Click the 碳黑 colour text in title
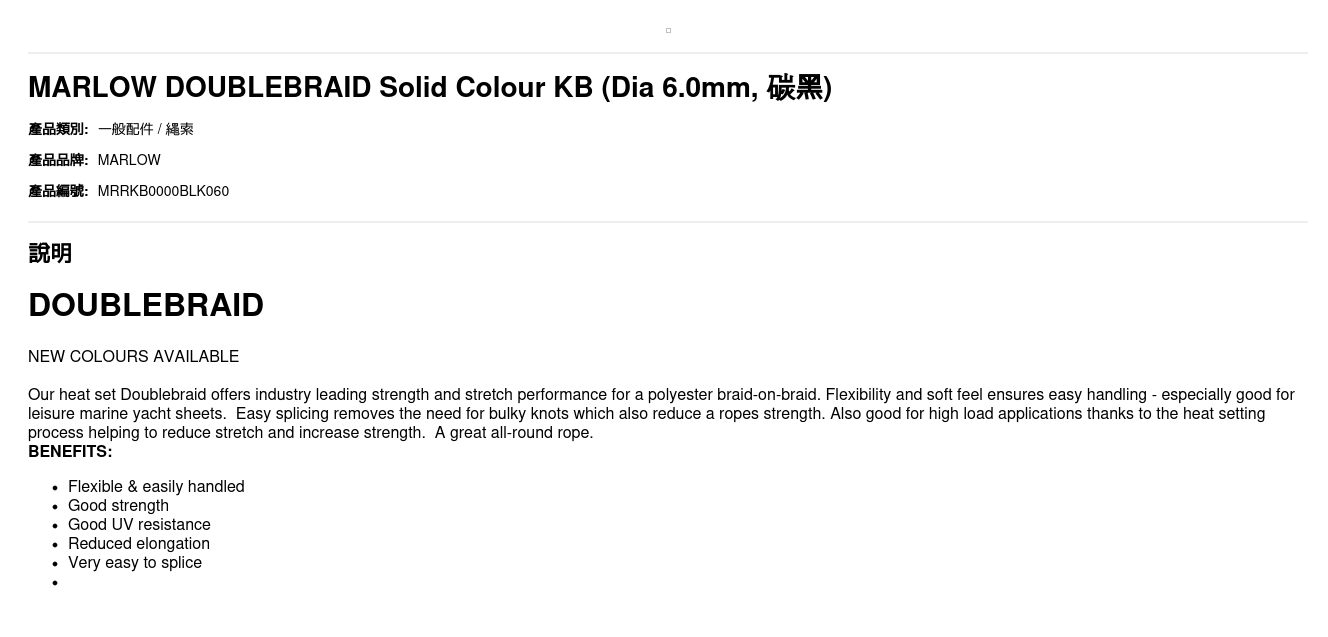 [x=794, y=88]
